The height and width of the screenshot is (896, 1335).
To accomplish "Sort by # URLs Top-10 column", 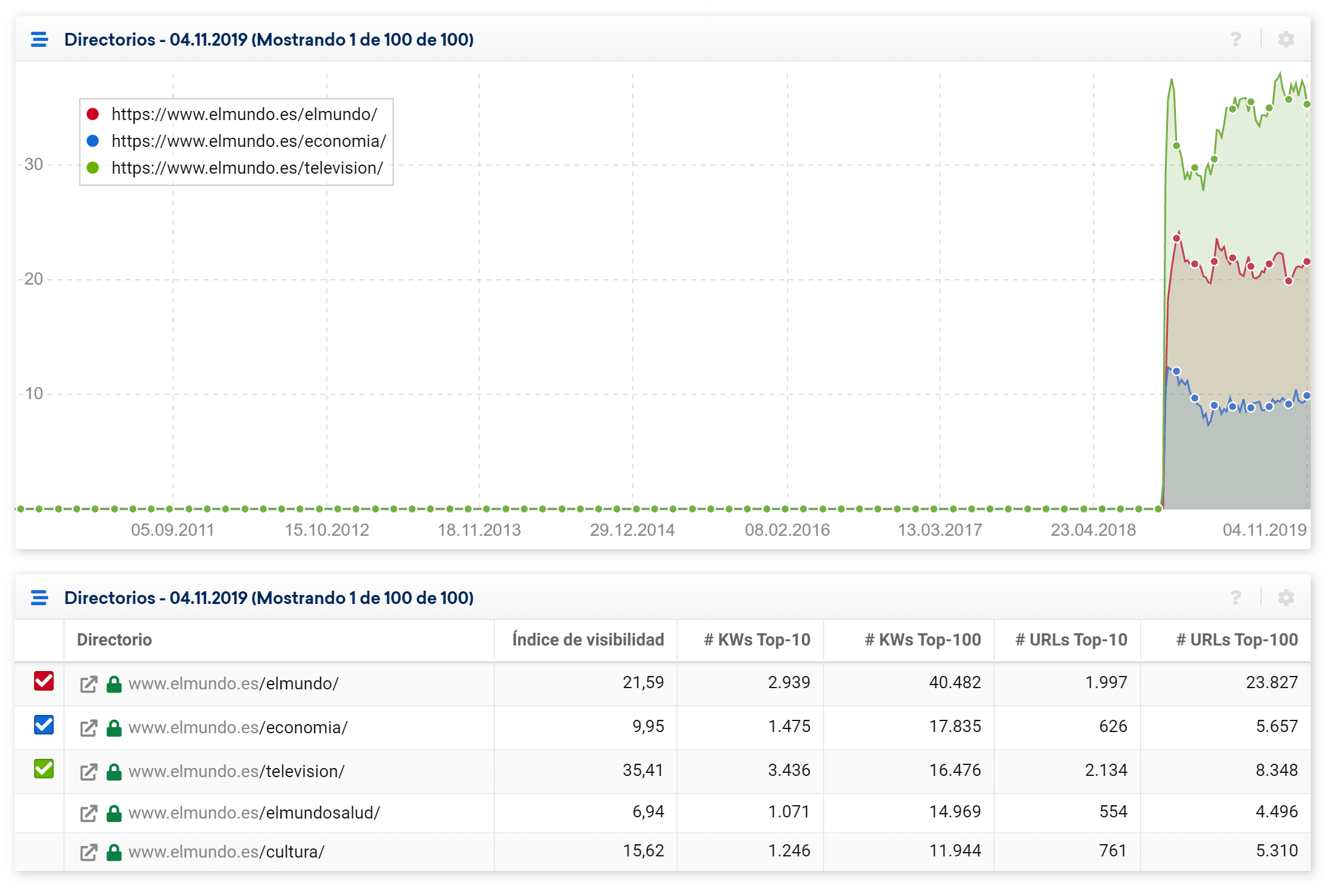I will [x=1071, y=639].
